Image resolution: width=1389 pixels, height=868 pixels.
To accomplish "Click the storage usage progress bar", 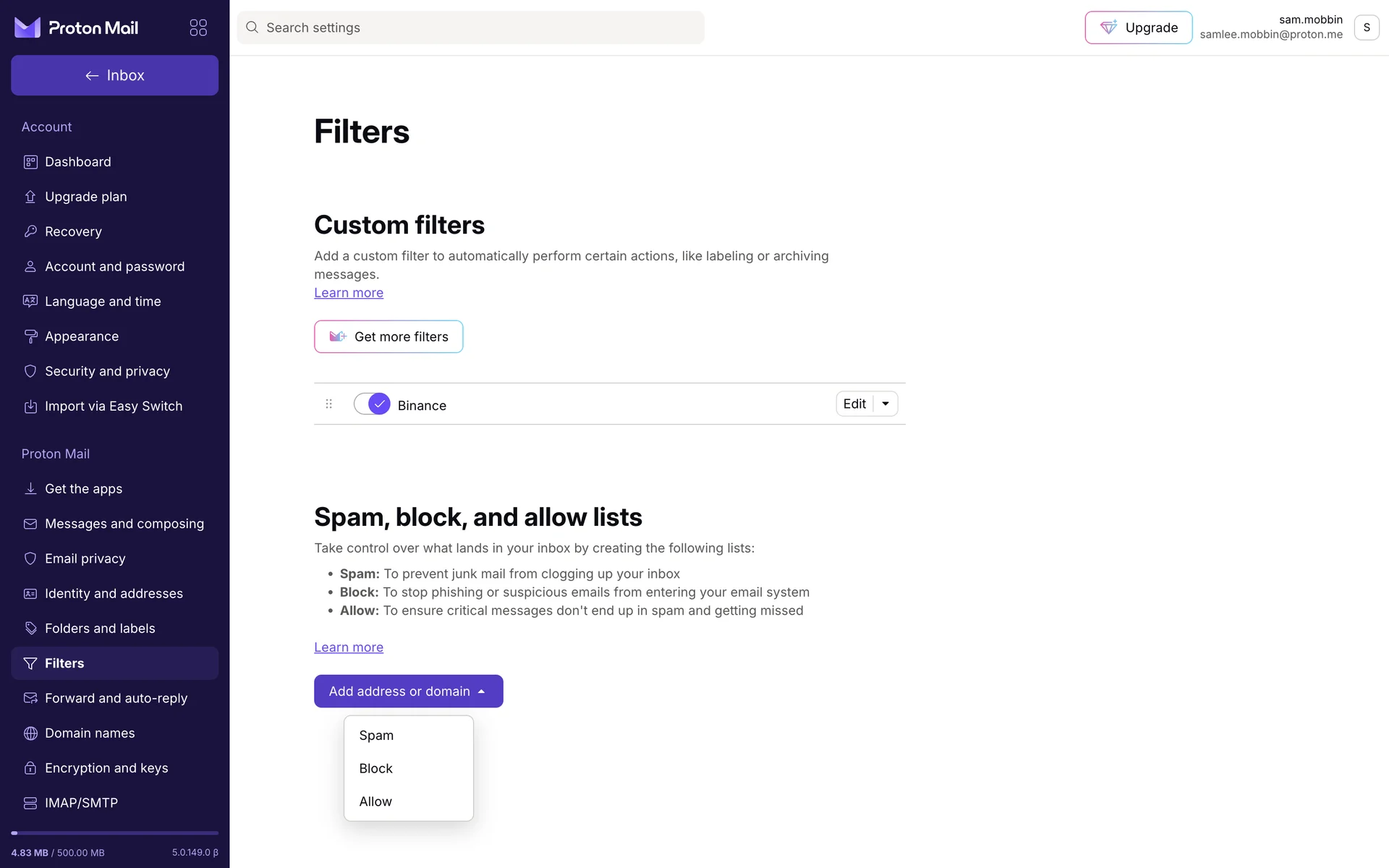I will pyautogui.click(x=114, y=833).
